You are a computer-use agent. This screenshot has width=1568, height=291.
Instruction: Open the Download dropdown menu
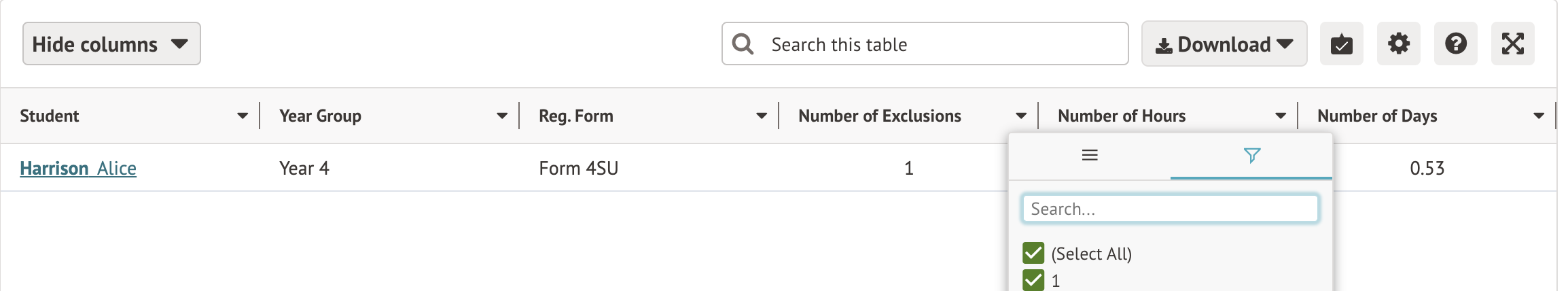[x=1224, y=44]
